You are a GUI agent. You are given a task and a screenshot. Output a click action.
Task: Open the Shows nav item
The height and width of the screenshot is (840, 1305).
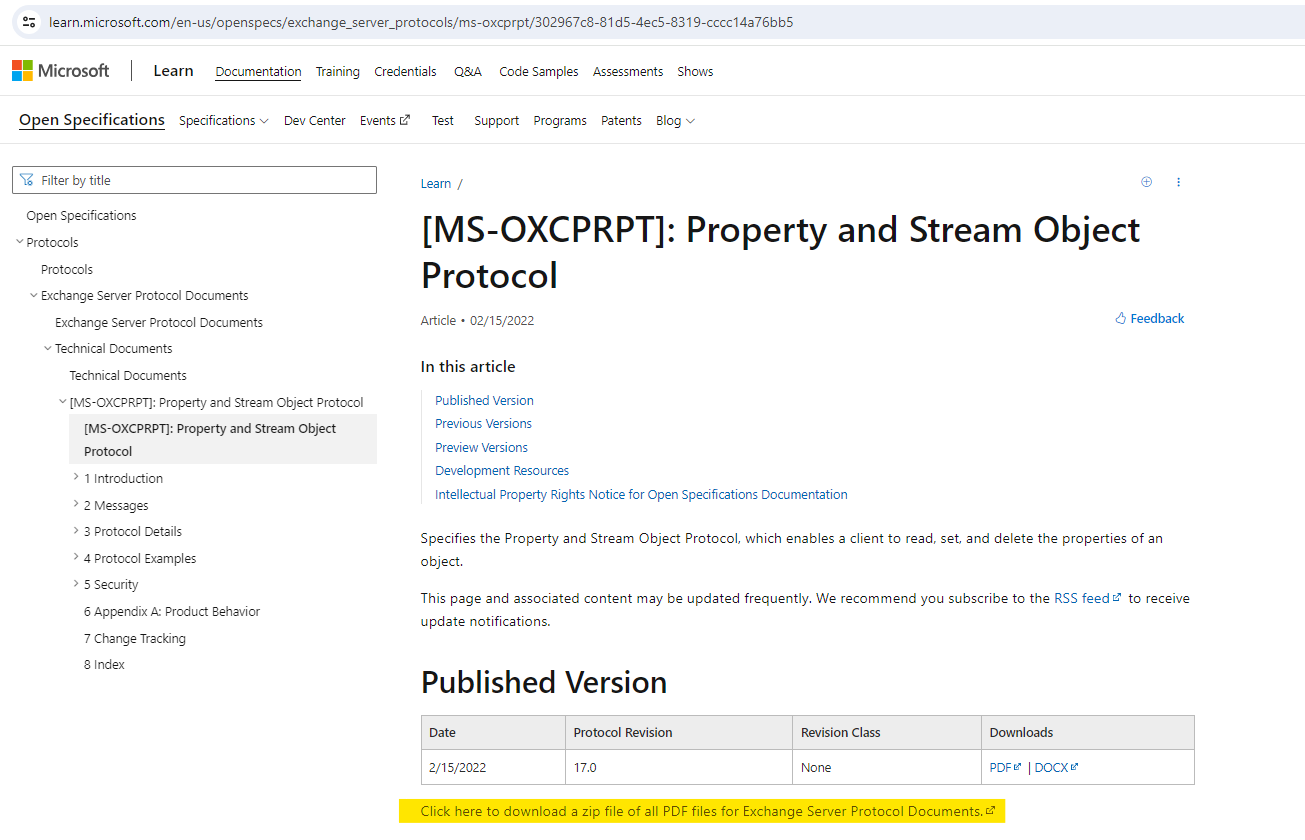695,72
